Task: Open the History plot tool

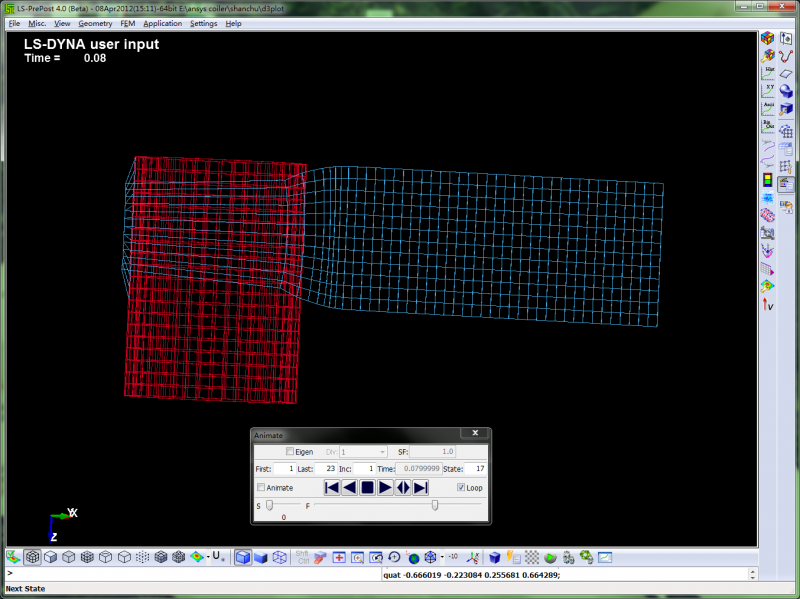Action: coord(768,73)
